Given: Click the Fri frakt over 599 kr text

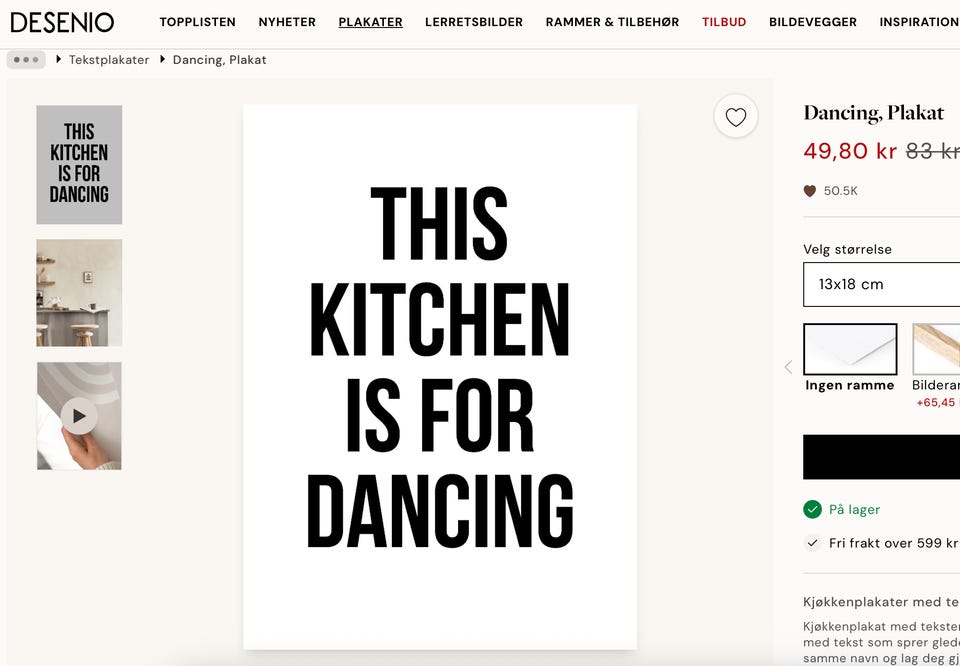Looking at the screenshot, I should tap(893, 543).
